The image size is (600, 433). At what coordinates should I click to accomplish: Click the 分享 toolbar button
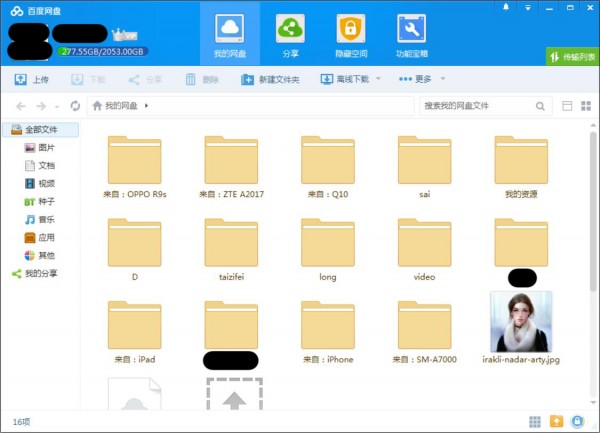tap(145, 80)
